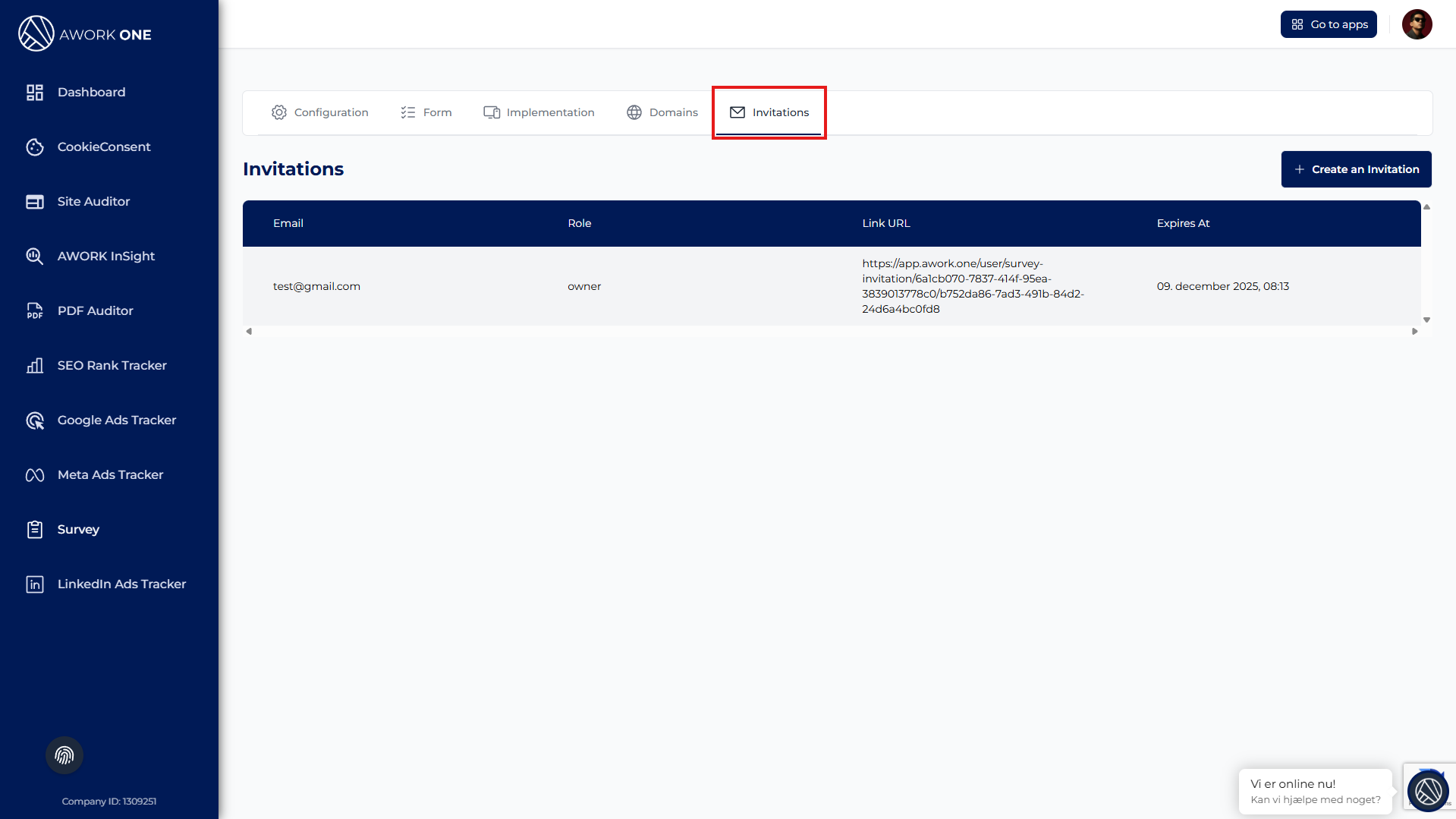Switch to the Configuration tab
1456x819 pixels.
pyautogui.click(x=319, y=112)
